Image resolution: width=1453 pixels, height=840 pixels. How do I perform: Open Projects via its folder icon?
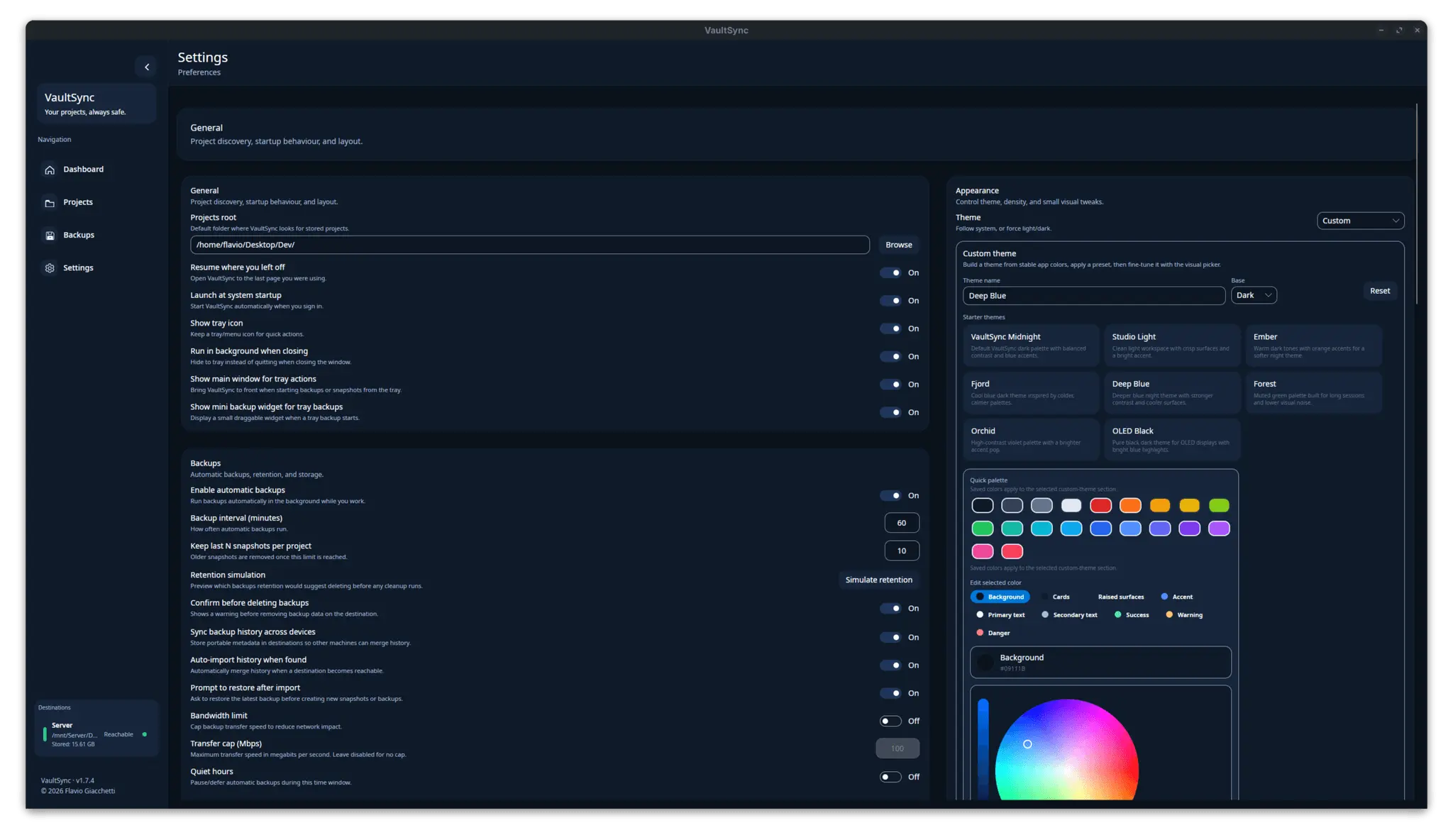coord(50,203)
